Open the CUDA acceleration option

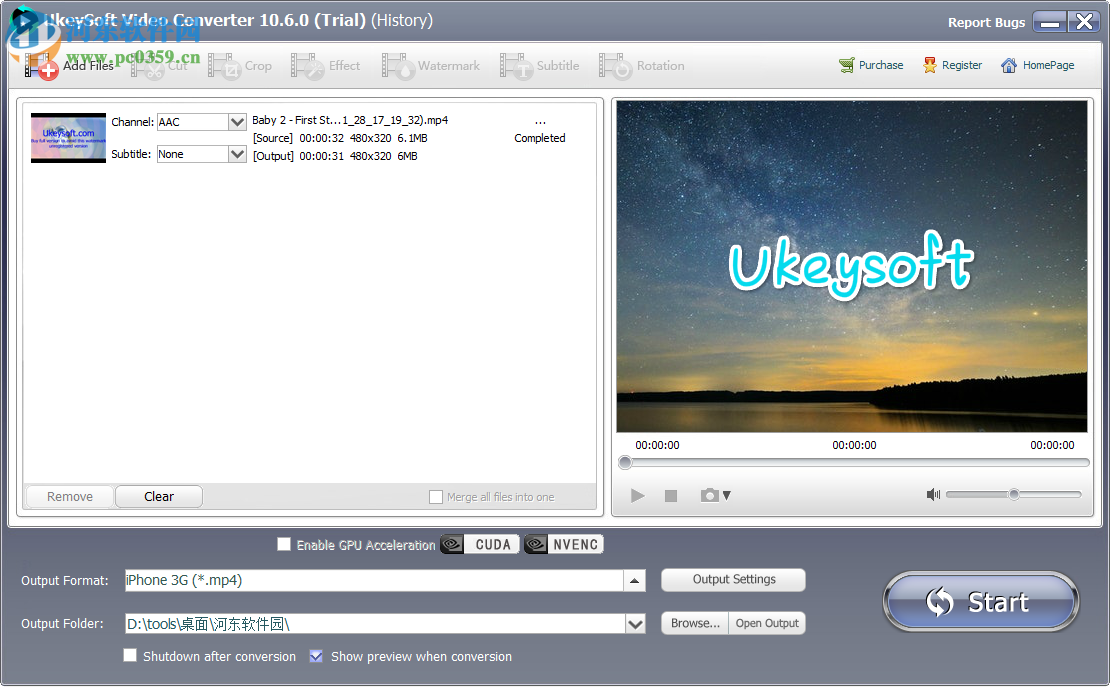tap(479, 545)
